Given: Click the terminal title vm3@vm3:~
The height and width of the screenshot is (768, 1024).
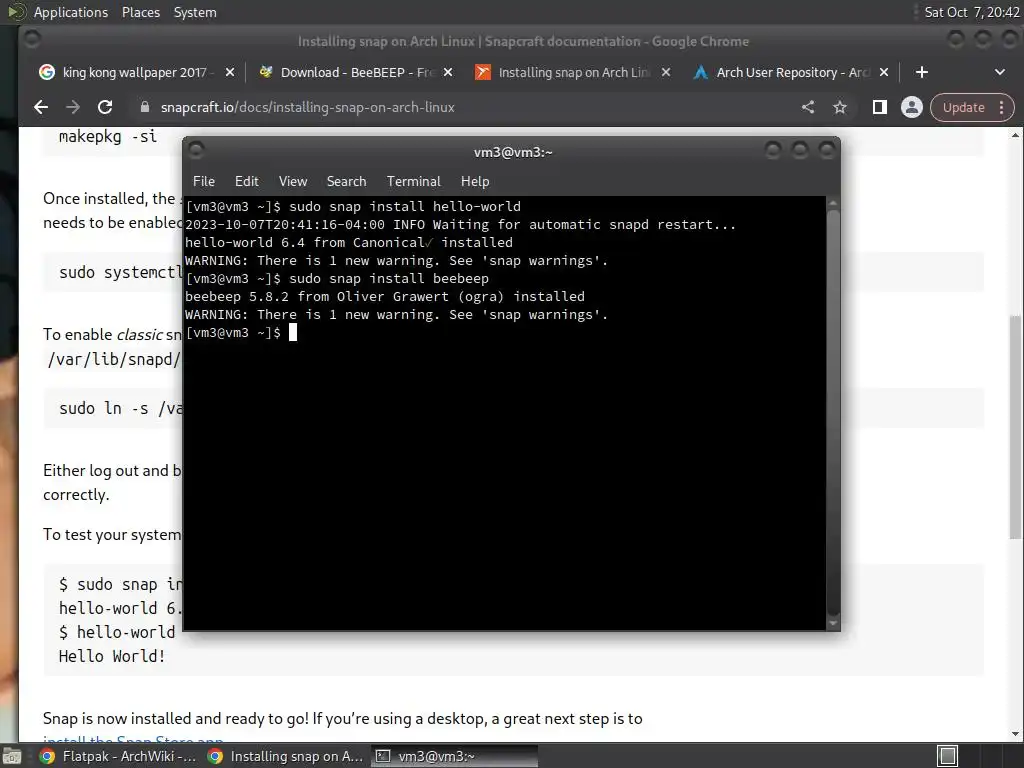Looking at the screenshot, I should point(513,152).
